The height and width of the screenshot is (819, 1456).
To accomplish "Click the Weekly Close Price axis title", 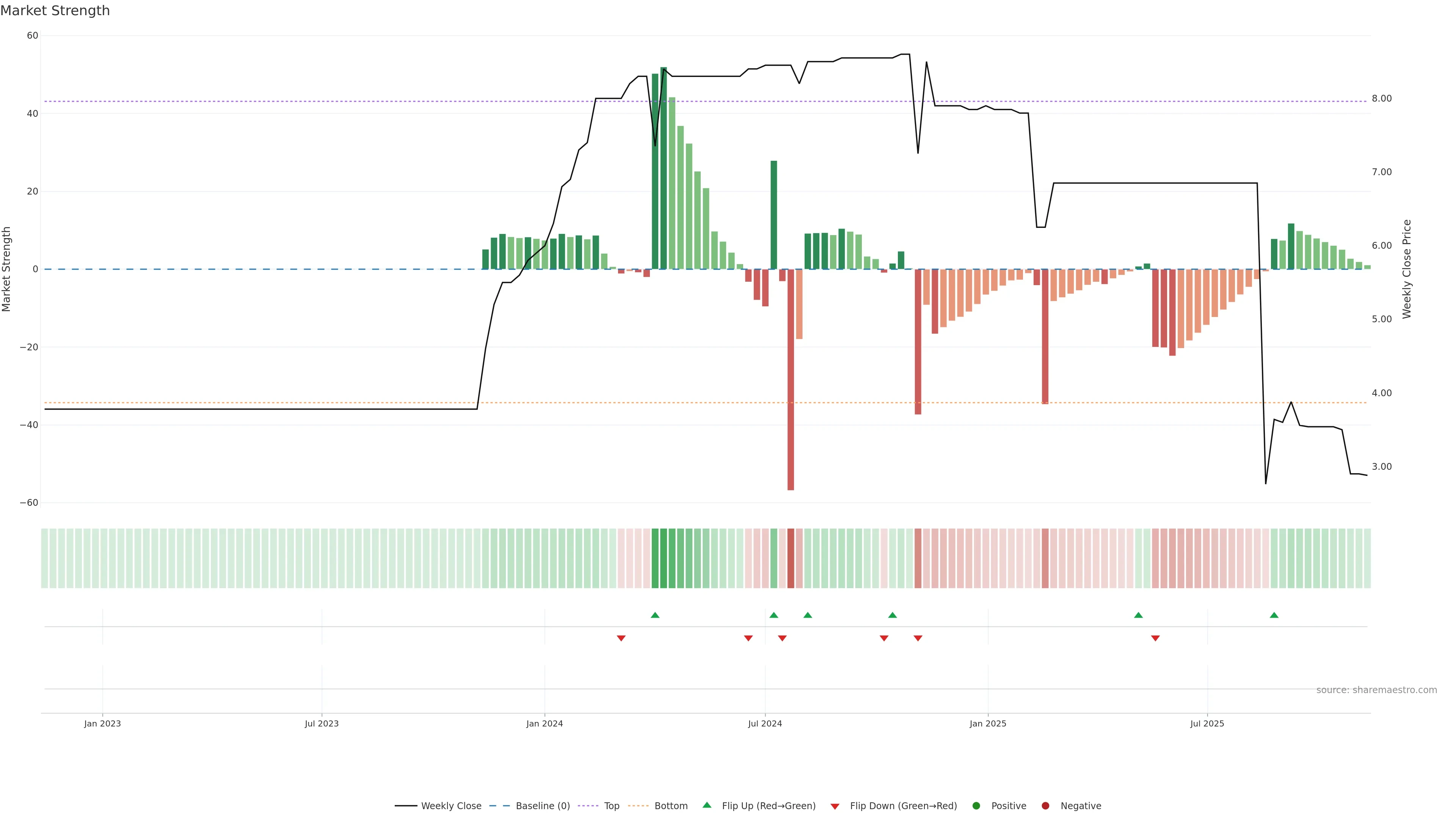I will (x=1407, y=269).
